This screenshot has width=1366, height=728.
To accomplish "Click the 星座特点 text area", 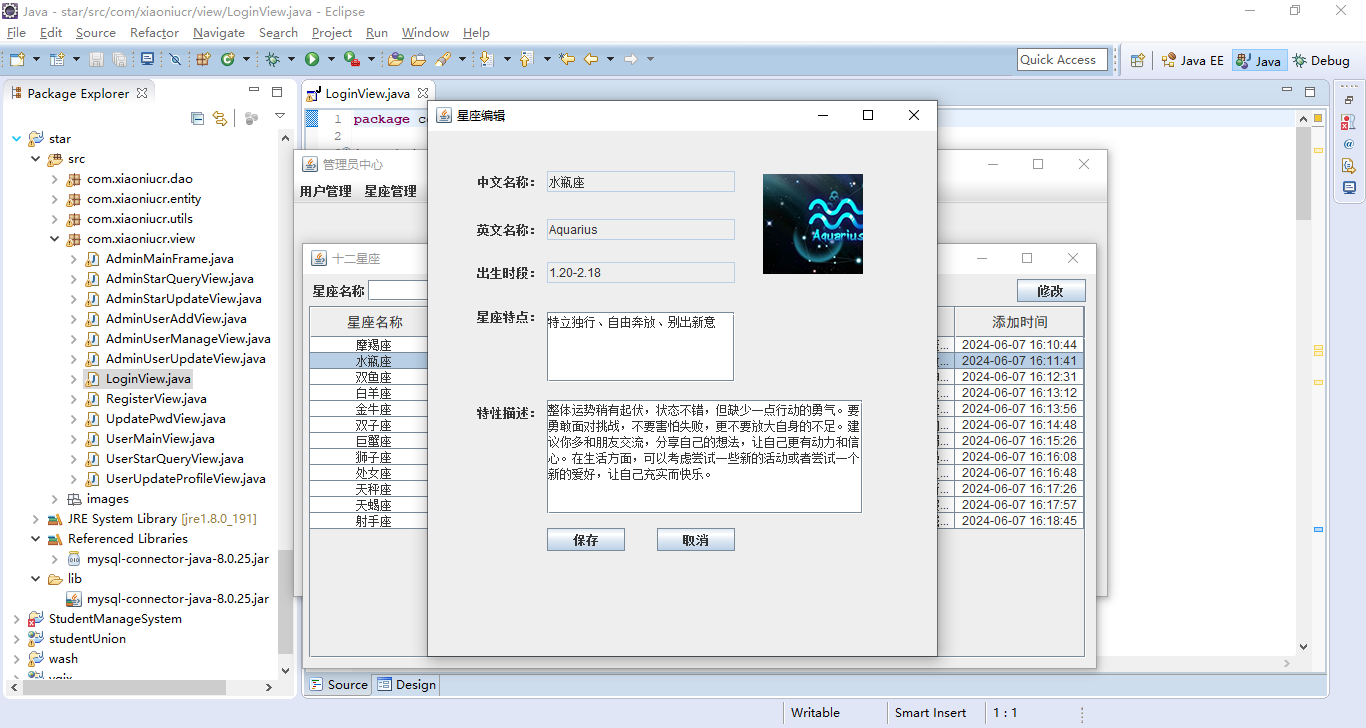I will [x=640, y=346].
